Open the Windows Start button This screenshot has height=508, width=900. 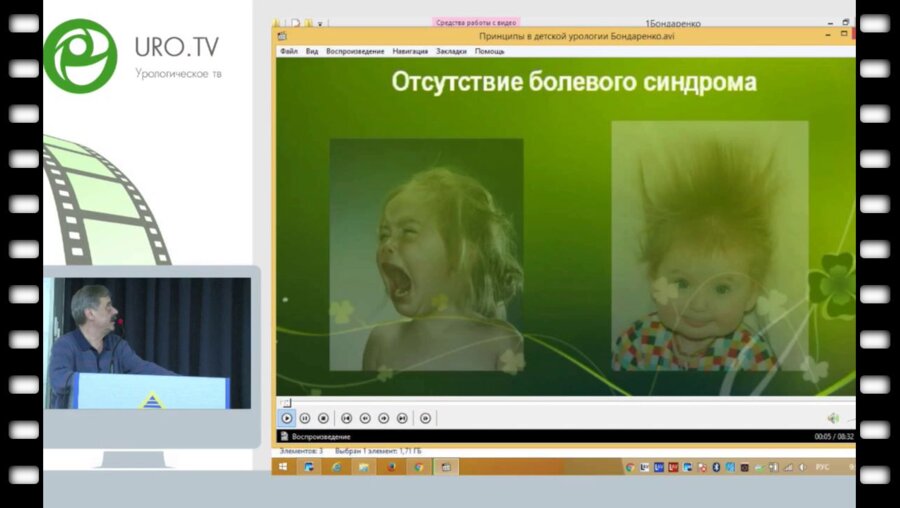283,467
